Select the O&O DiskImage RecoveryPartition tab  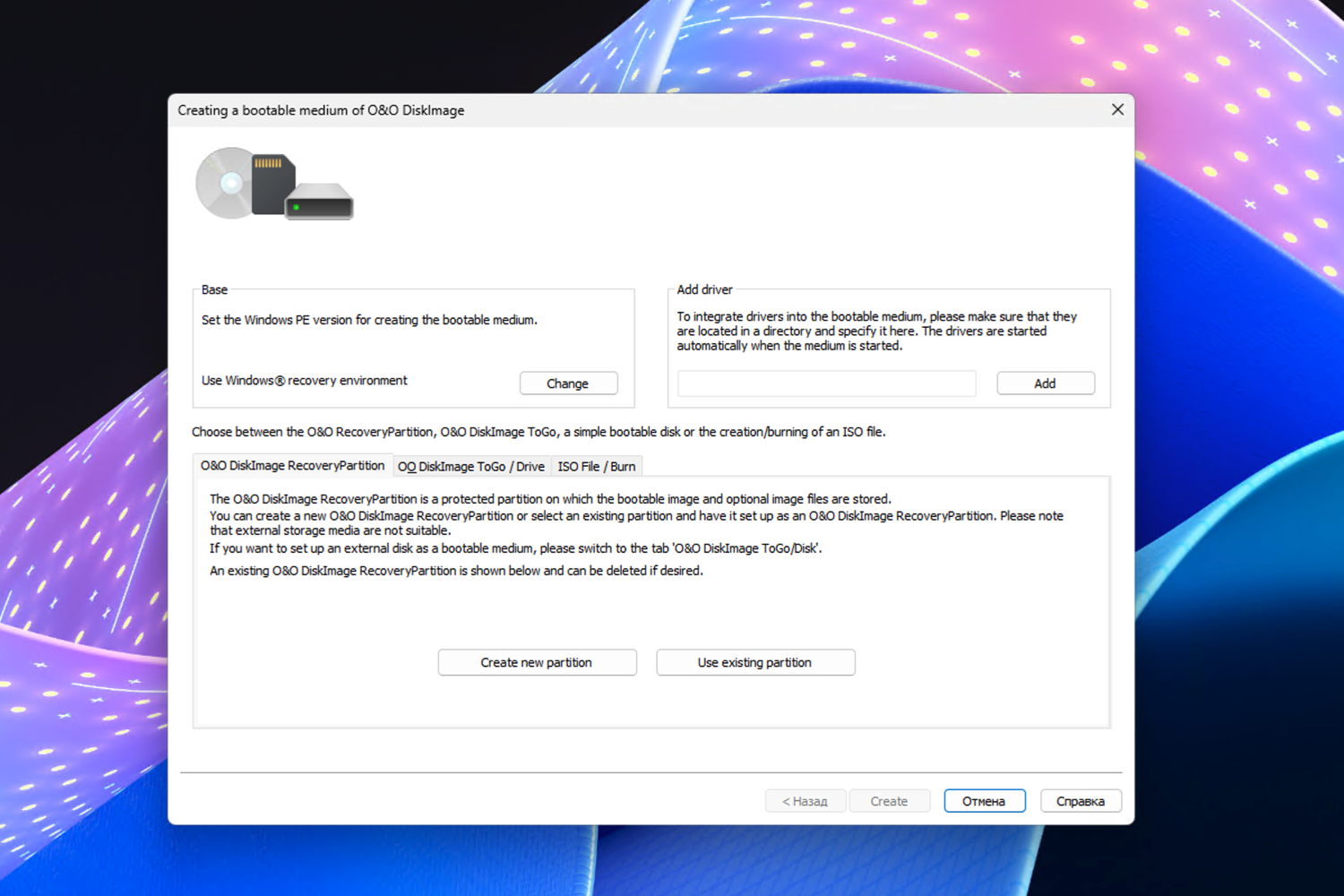tap(292, 466)
